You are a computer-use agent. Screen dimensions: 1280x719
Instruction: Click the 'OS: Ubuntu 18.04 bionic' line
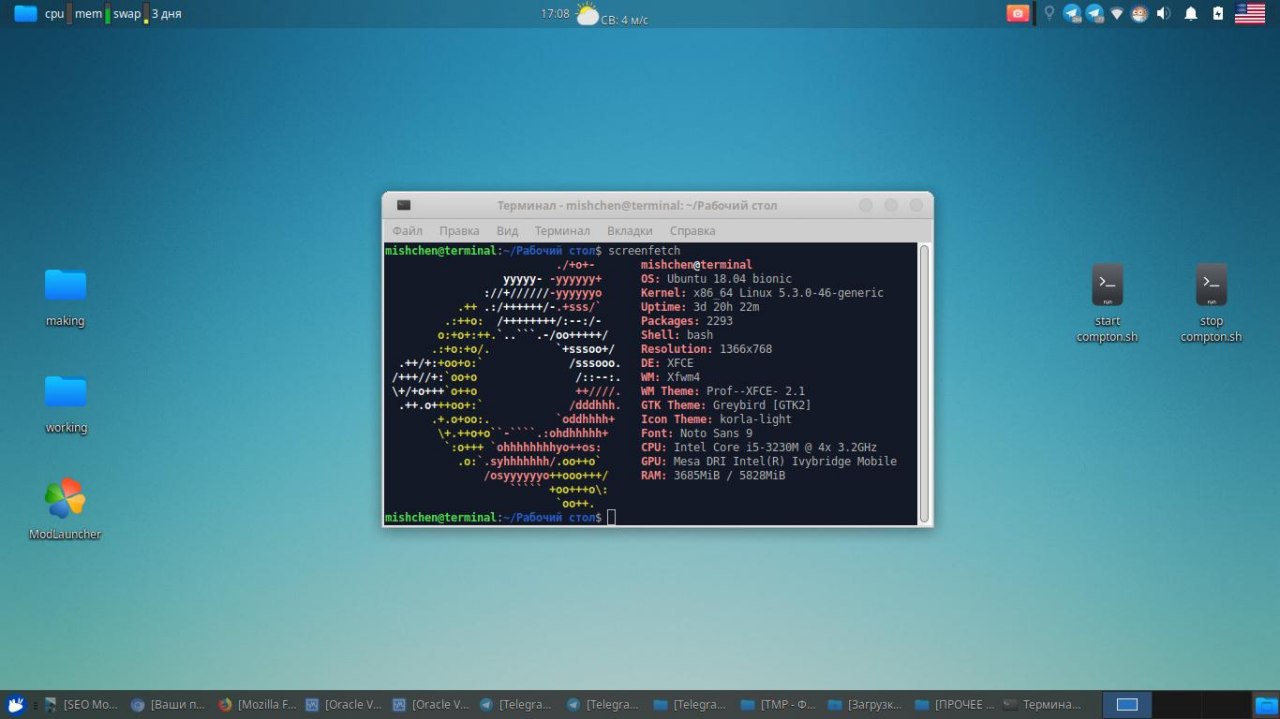pos(716,279)
